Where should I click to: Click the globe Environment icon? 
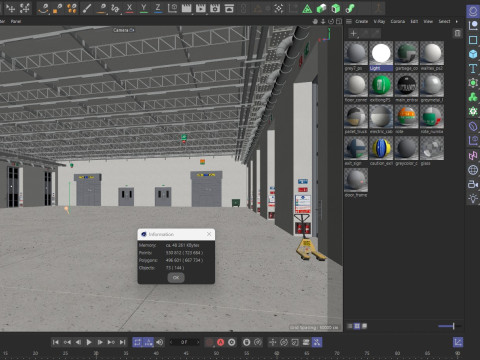pos(473,170)
